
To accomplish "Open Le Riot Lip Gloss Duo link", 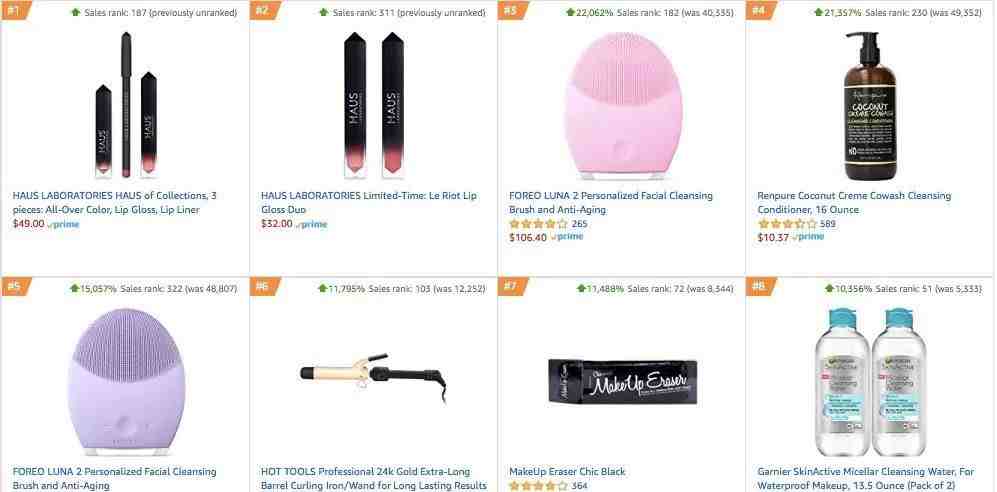I will [369, 203].
